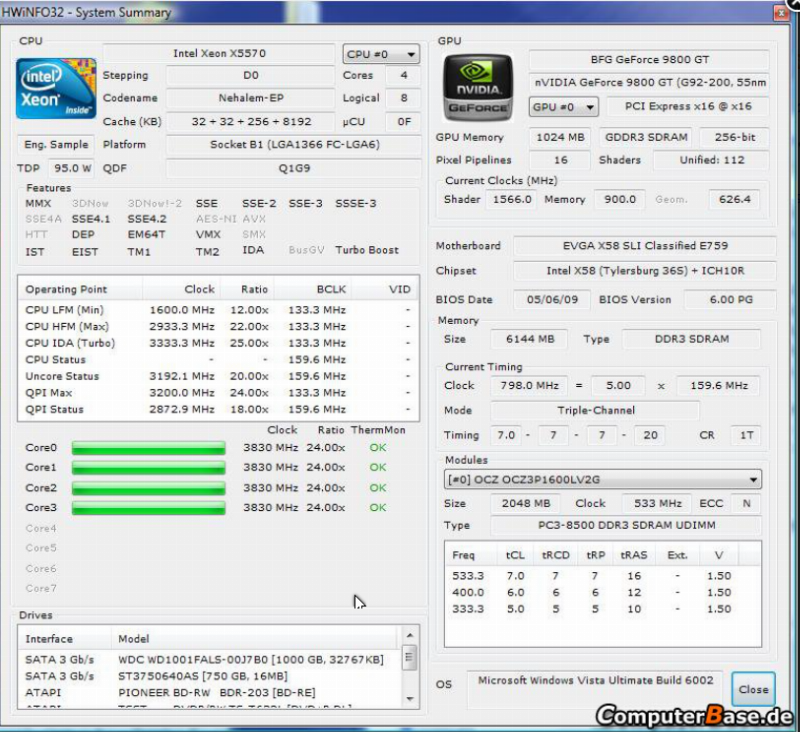Click the Intel Xeon X5570 name field

click(x=219, y=54)
